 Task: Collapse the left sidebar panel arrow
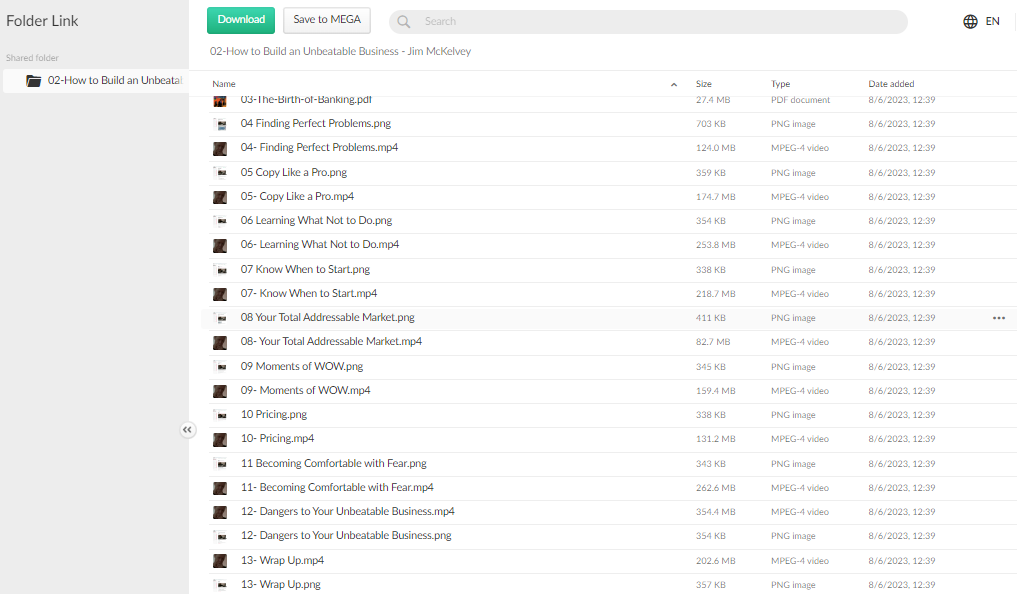(187, 429)
